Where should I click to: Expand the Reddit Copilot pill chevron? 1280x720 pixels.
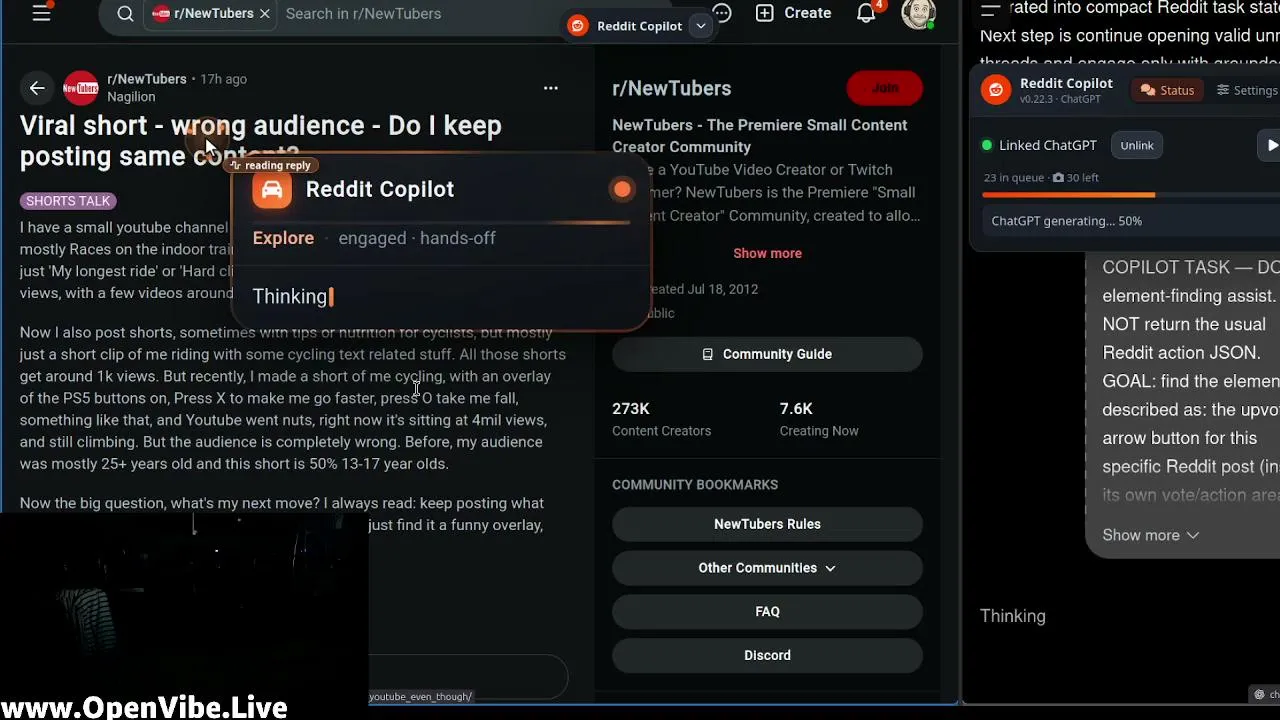tap(701, 26)
